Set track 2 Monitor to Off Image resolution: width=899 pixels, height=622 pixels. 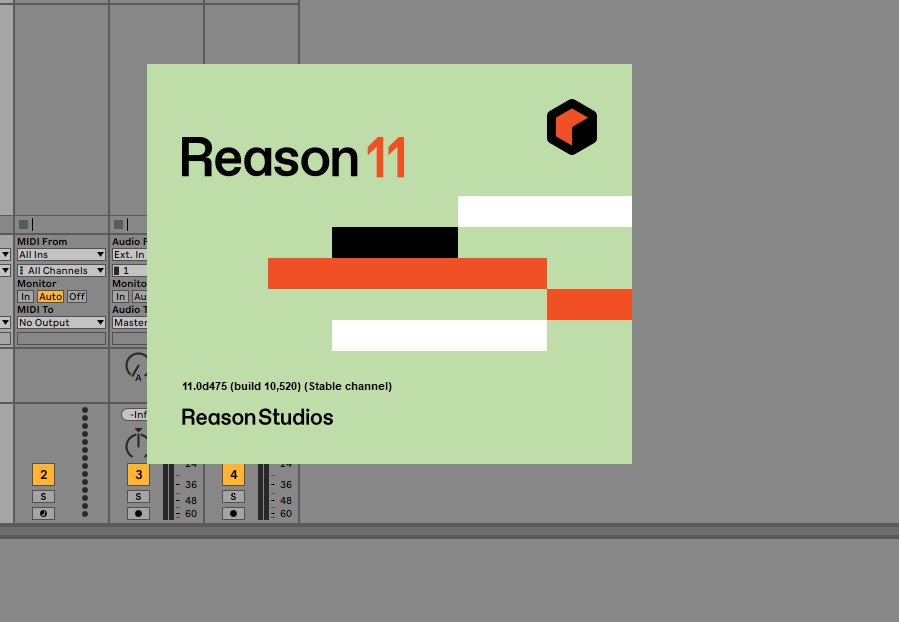click(77, 296)
